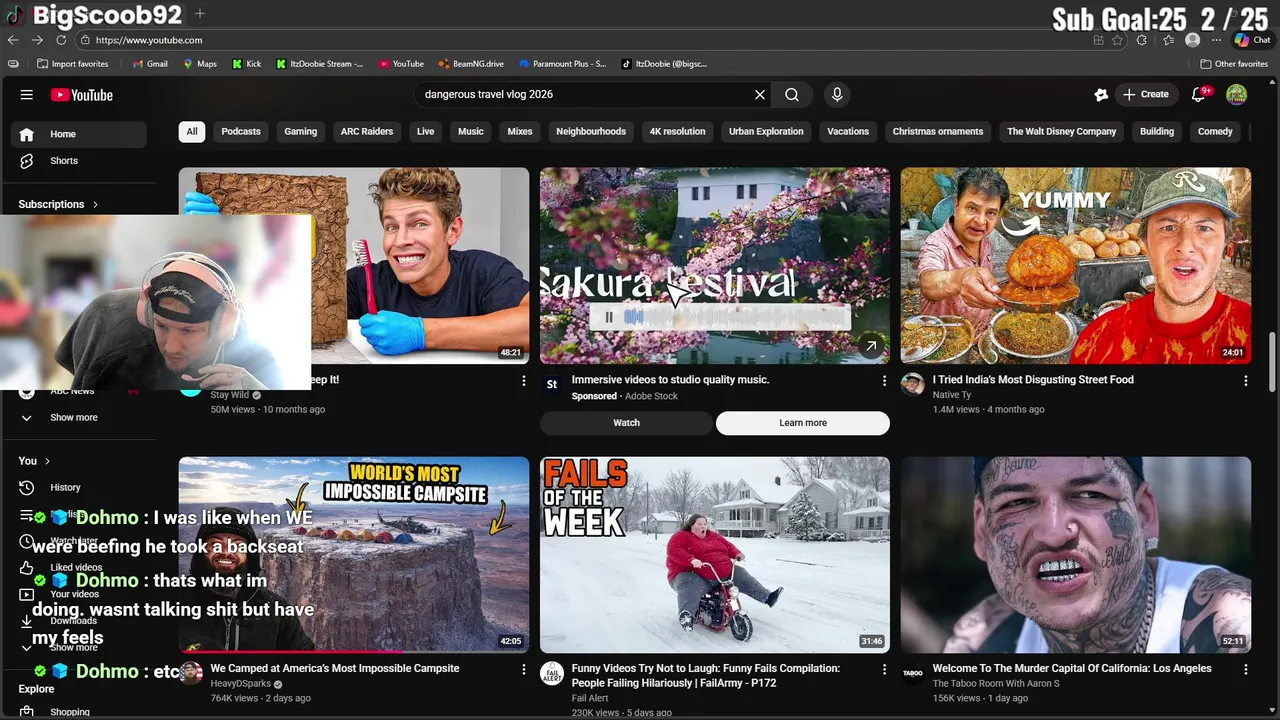Open 'Welcome To The Murder Capital' video title
The image size is (1280, 720).
(1072, 668)
